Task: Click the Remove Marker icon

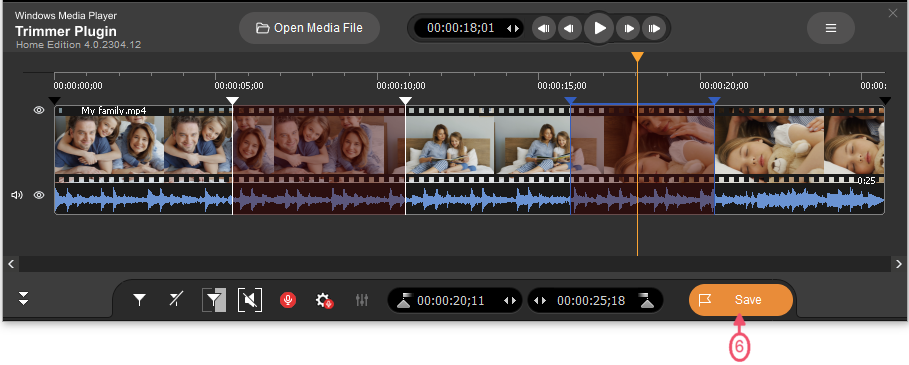Action: (175, 300)
